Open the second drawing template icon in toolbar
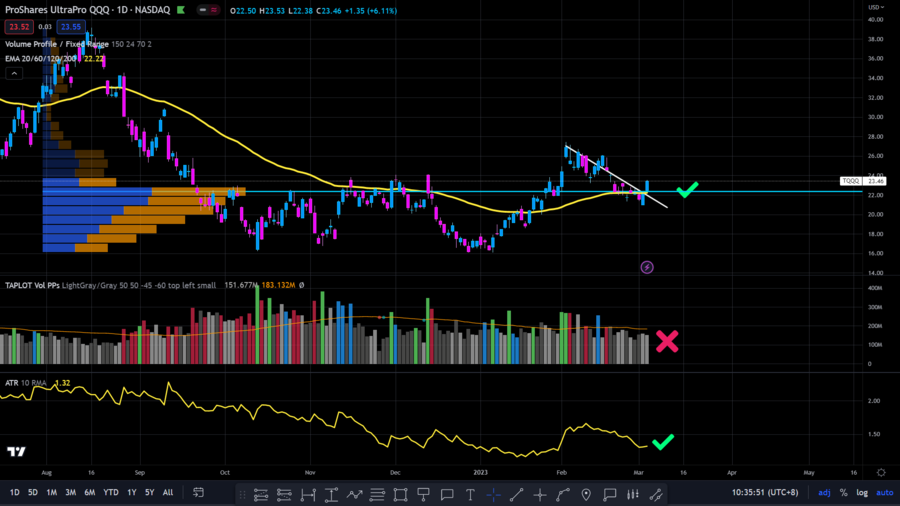900x506 pixels. (284, 495)
